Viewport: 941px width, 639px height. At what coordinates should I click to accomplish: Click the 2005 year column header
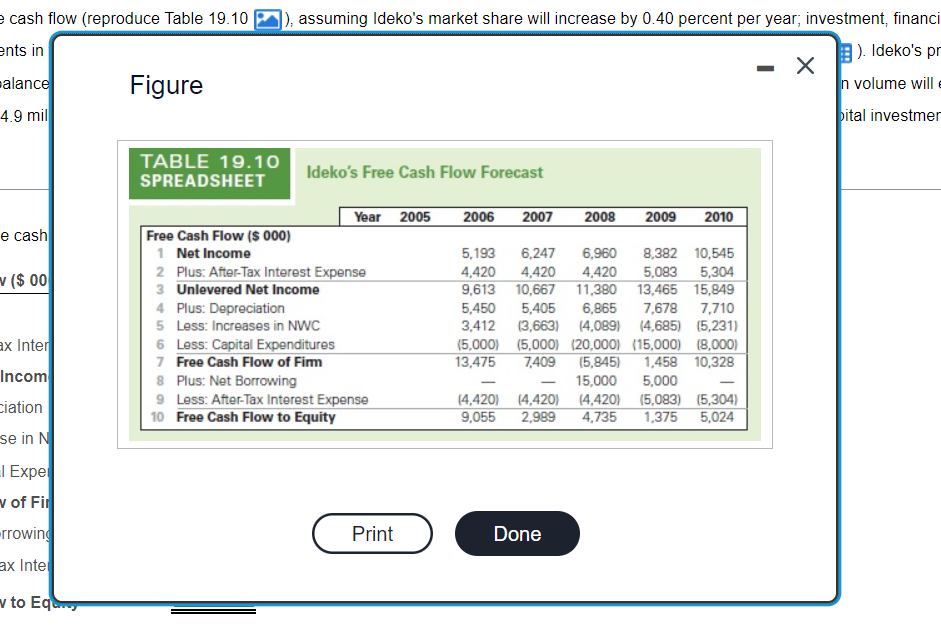pyautogui.click(x=415, y=217)
